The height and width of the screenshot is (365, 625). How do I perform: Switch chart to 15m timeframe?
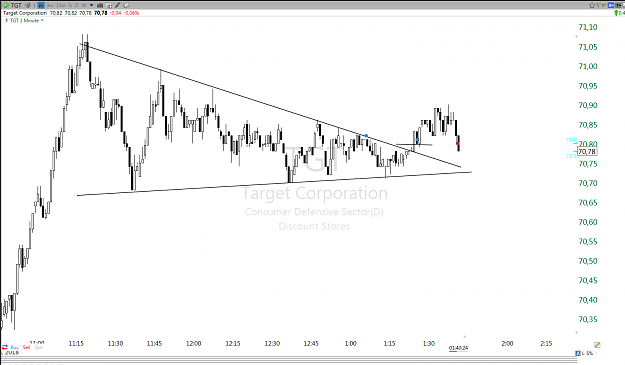(61, 5)
